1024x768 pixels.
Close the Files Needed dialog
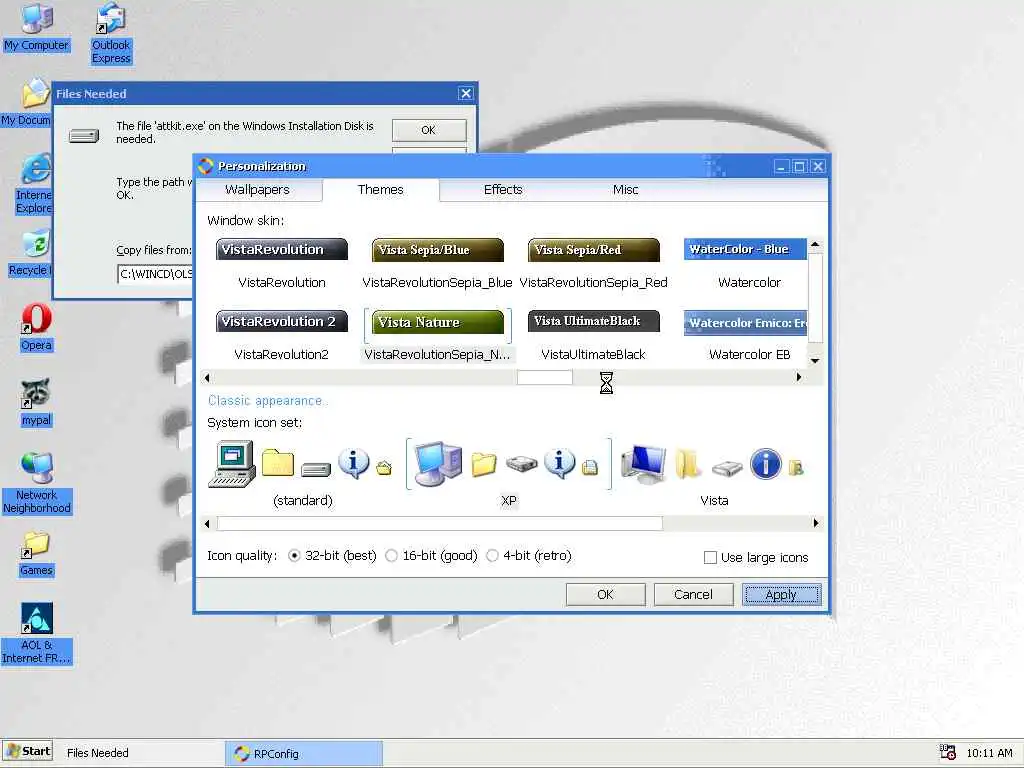(x=466, y=93)
